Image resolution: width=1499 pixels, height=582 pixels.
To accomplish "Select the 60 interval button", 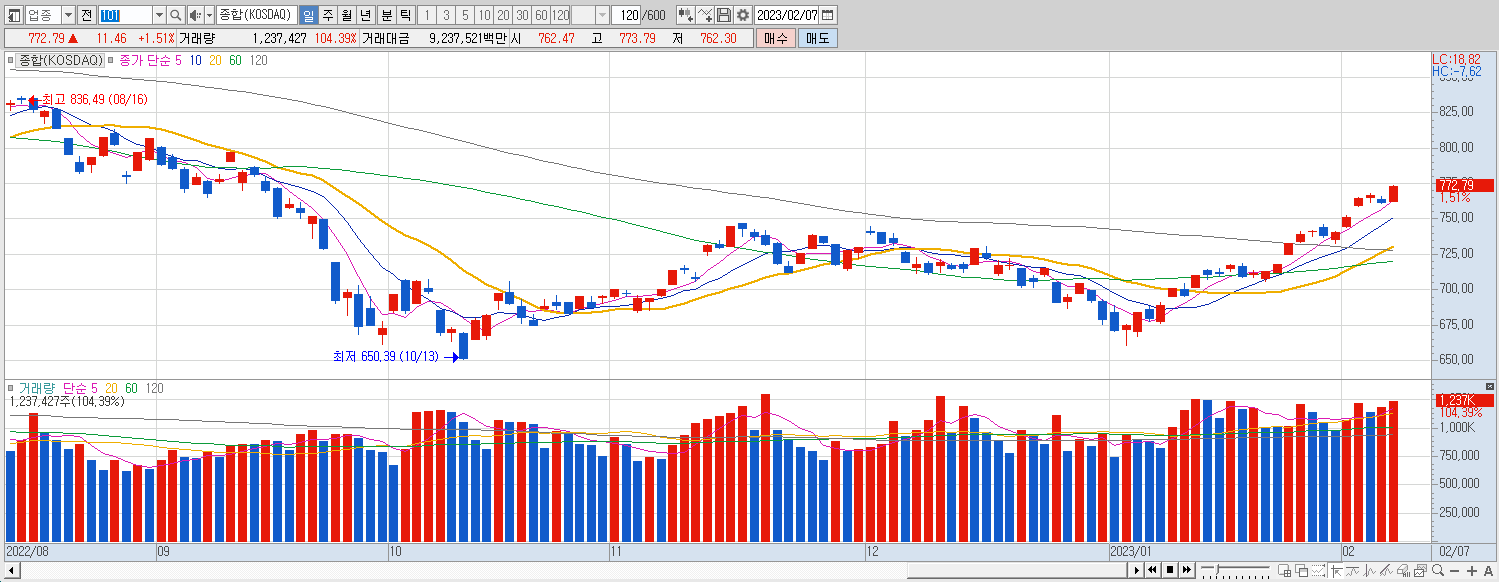I will point(541,15).
